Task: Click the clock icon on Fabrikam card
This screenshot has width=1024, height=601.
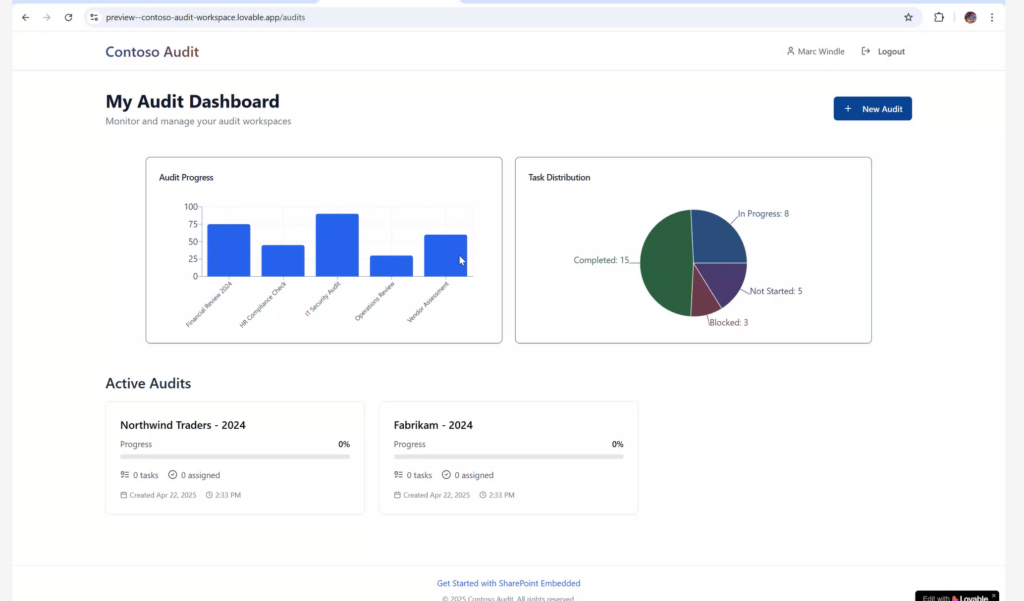Action: (x=483, y=495)
